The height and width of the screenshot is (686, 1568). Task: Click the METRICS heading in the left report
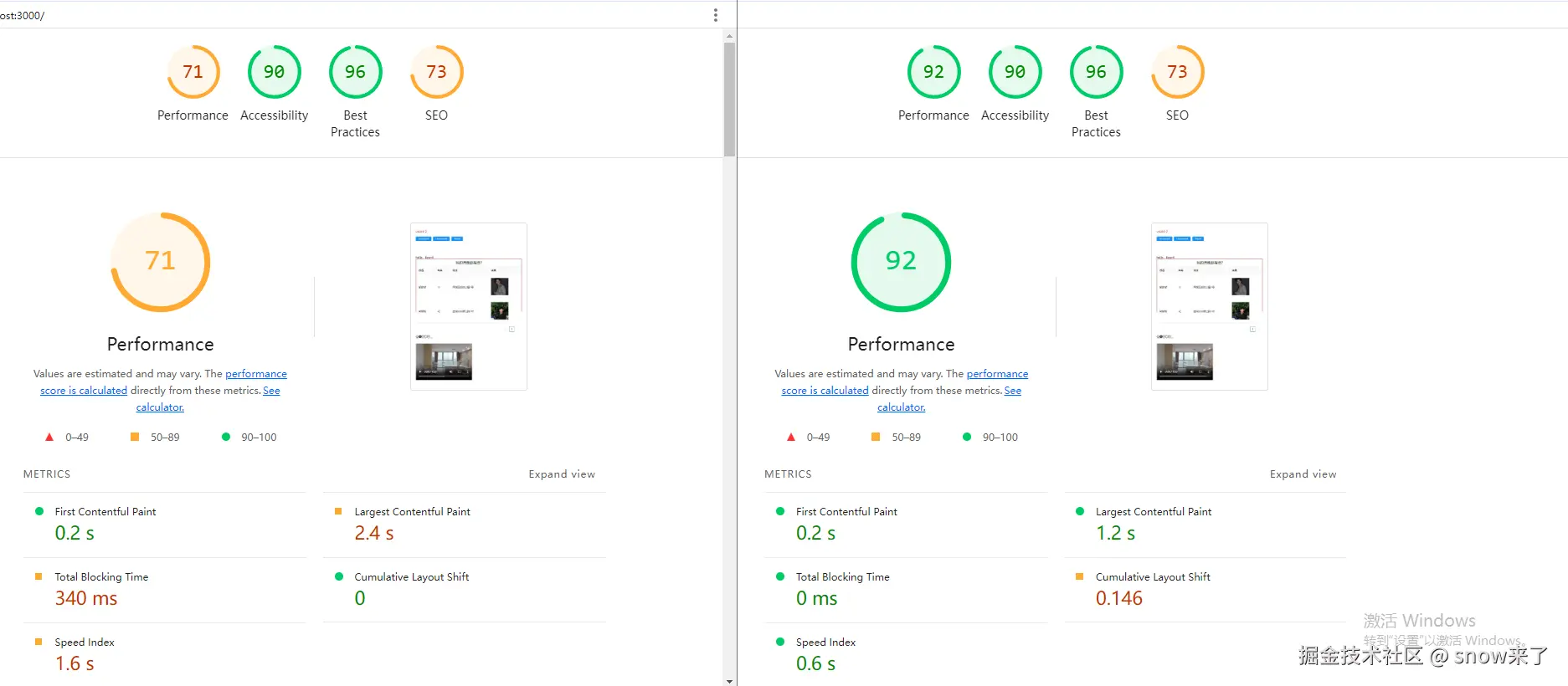point(47,474)
